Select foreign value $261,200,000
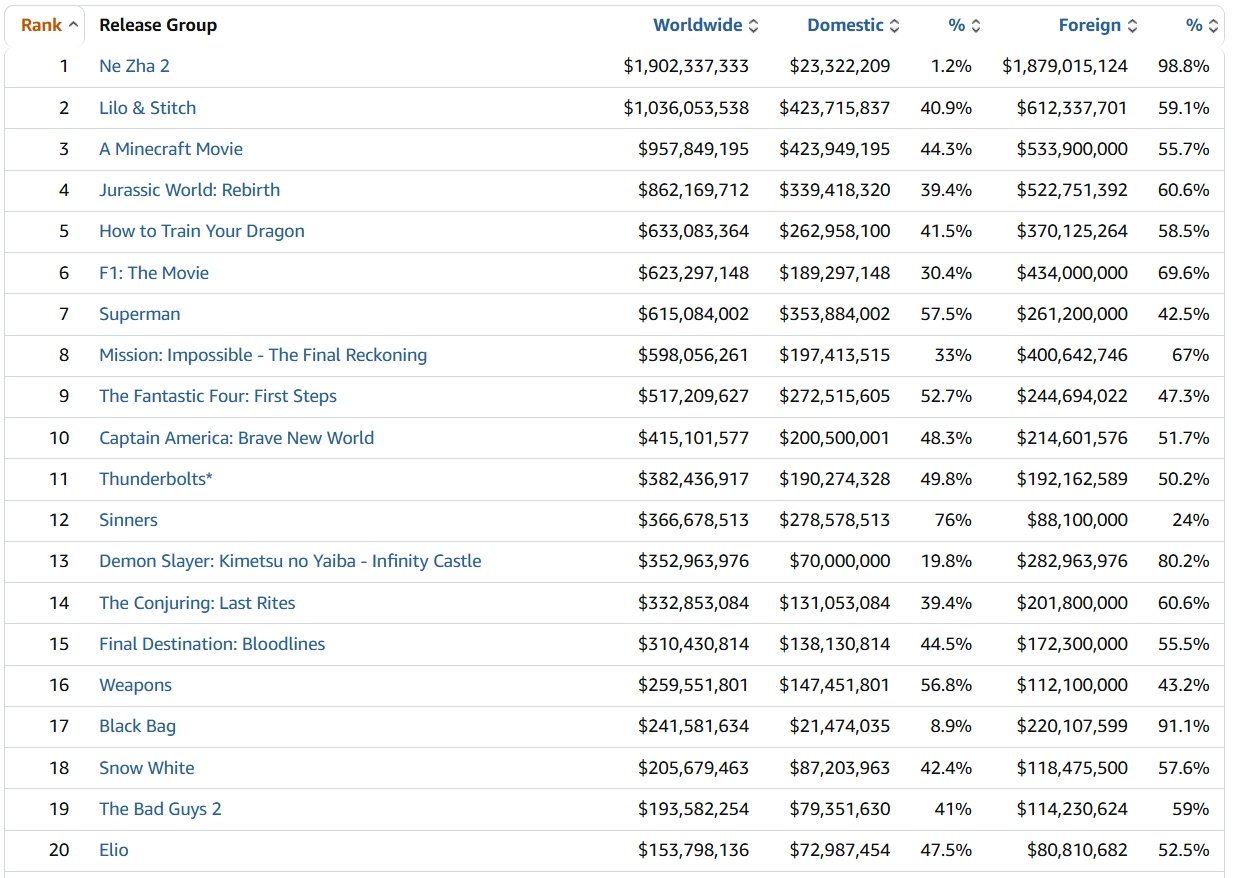 1072,314
